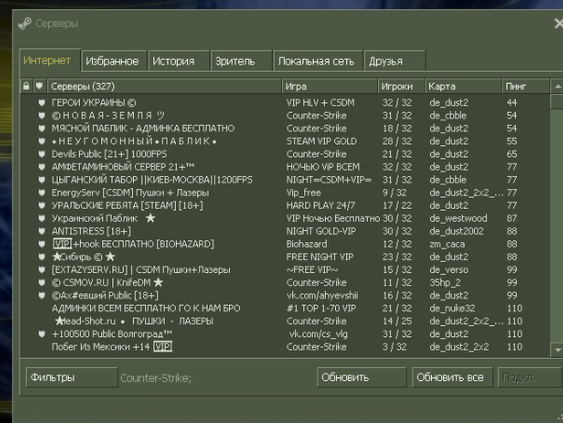
Task: Click shield icon next to +100500 Public Волгоград
Action: [x=42, y=334]
